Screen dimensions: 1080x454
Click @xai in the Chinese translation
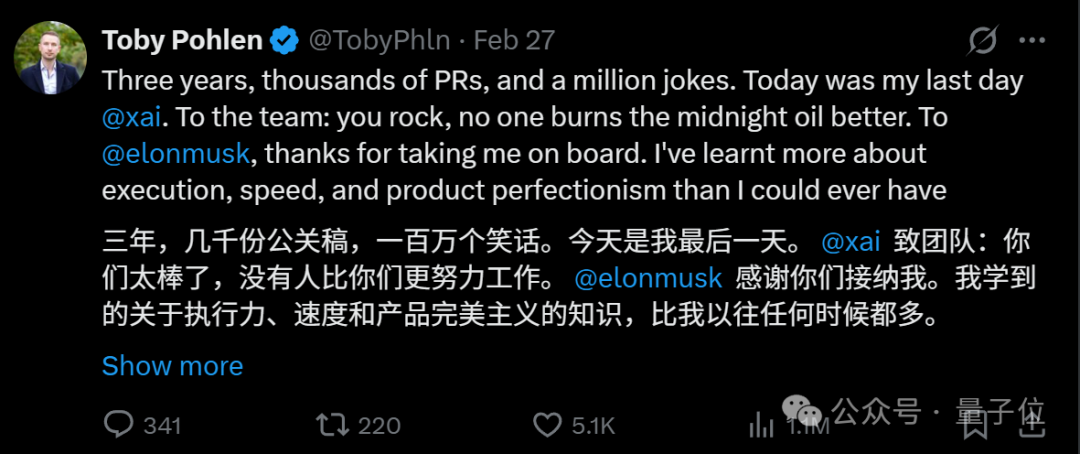pos(851,243)
